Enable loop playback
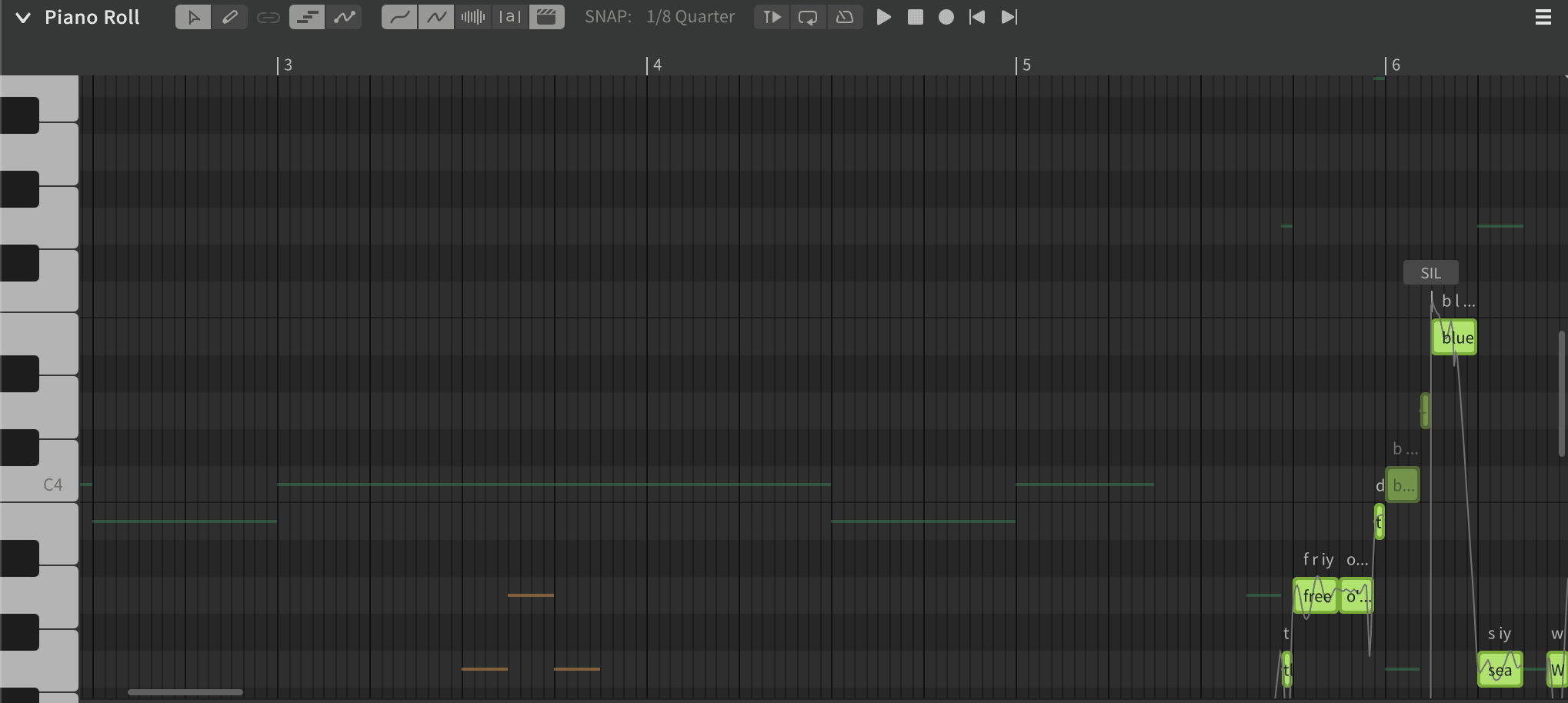The image size is (1568, 703). pos(808,17)
